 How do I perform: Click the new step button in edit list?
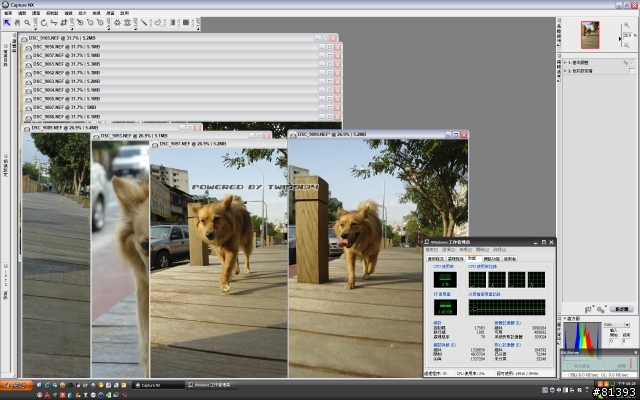coord(622,309)
